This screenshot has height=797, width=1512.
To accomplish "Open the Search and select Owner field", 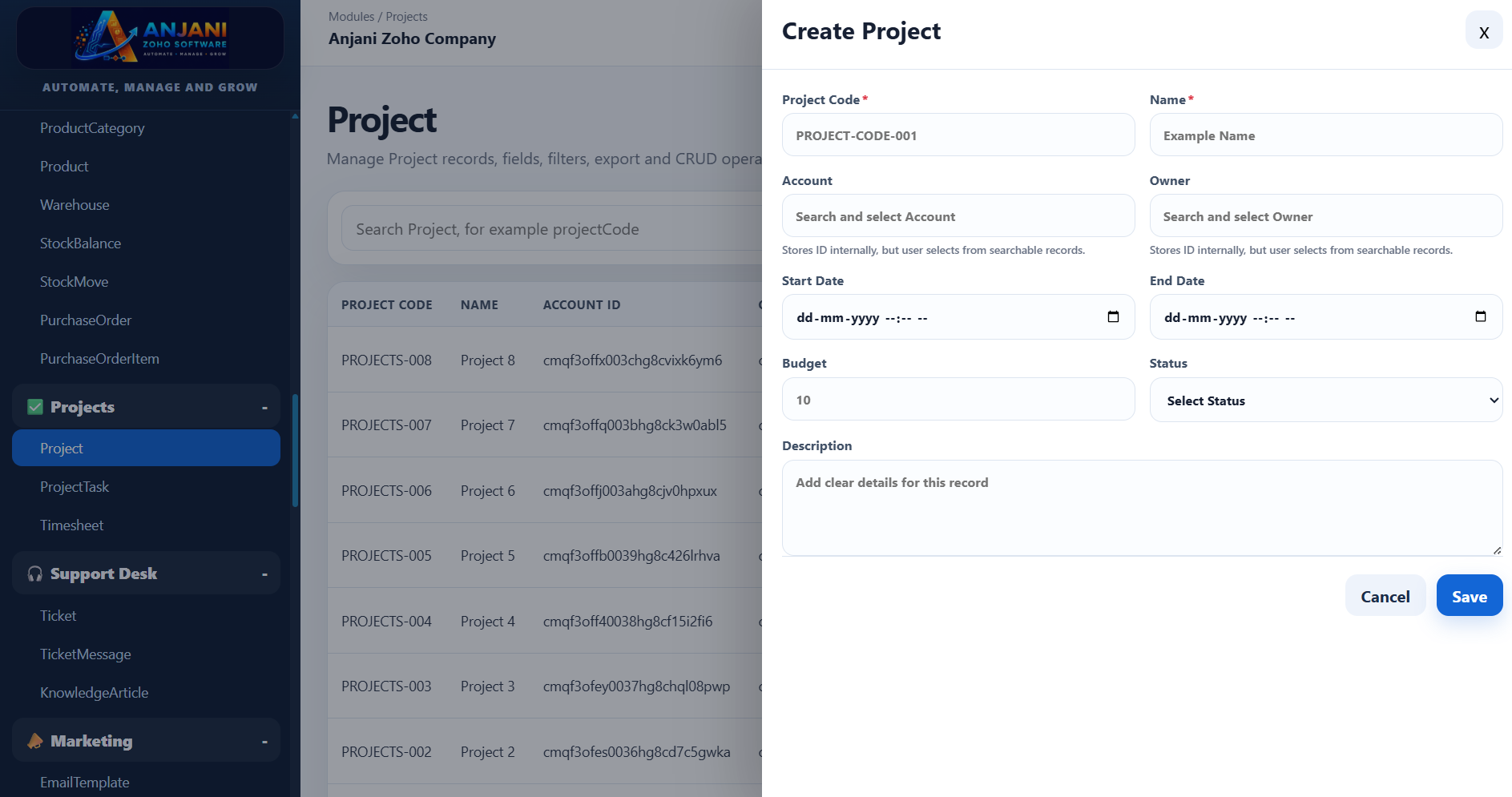I will click(x=1326, y=216).
